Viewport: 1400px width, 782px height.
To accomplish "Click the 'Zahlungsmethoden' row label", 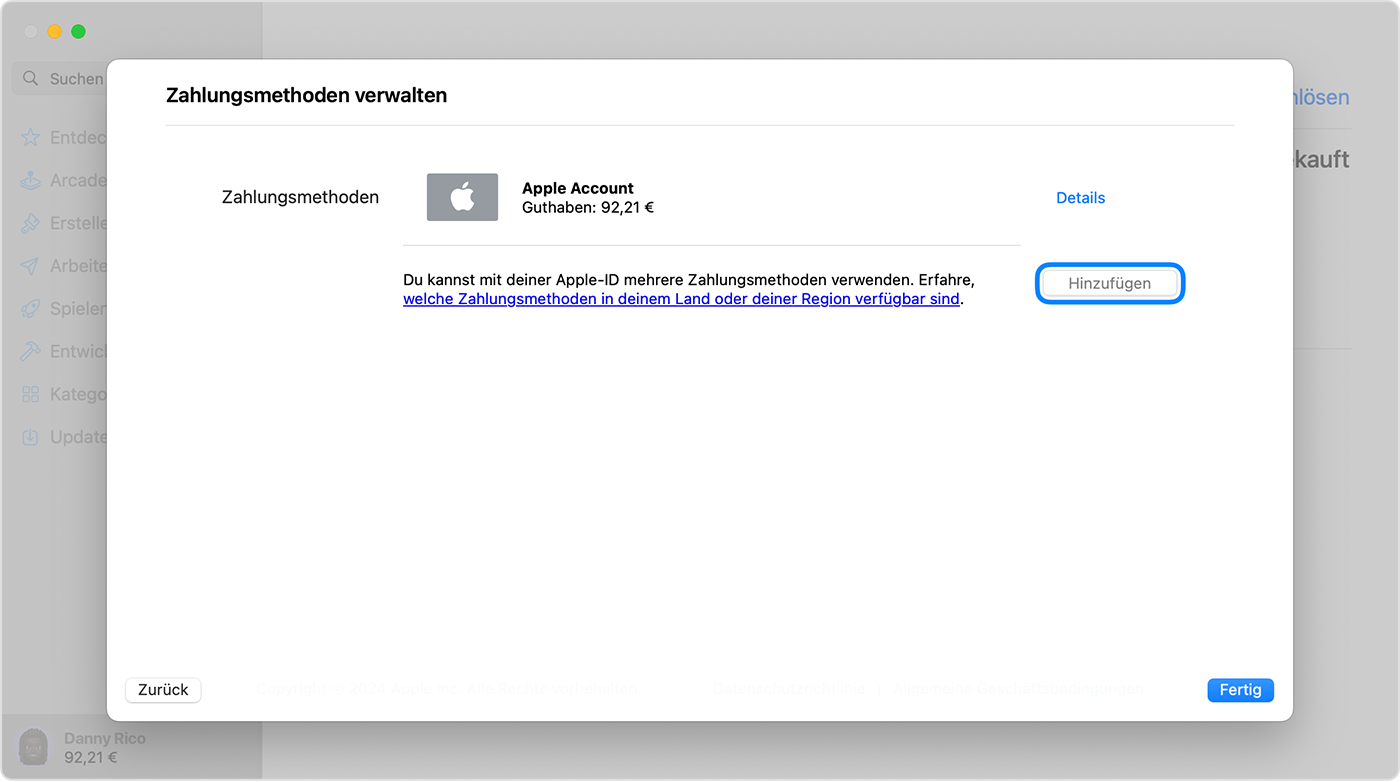I will point(300,198).
